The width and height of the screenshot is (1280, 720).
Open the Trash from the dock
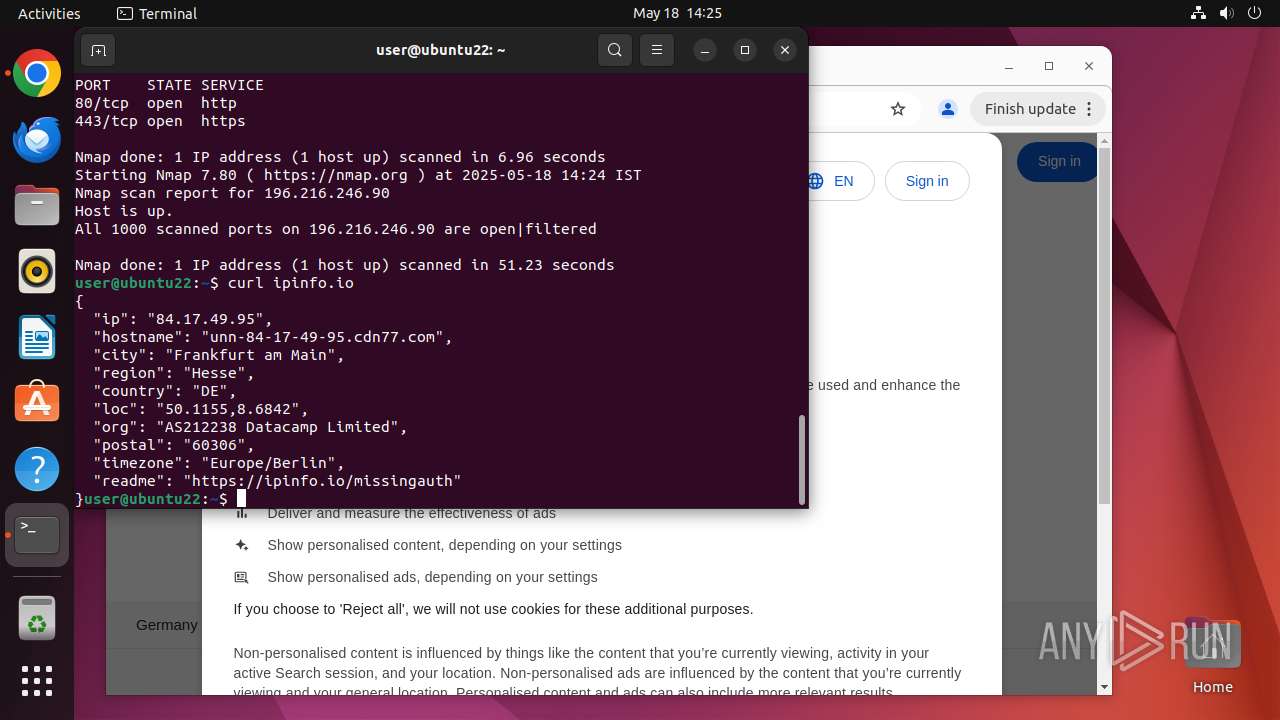click(x=37, y=616)
